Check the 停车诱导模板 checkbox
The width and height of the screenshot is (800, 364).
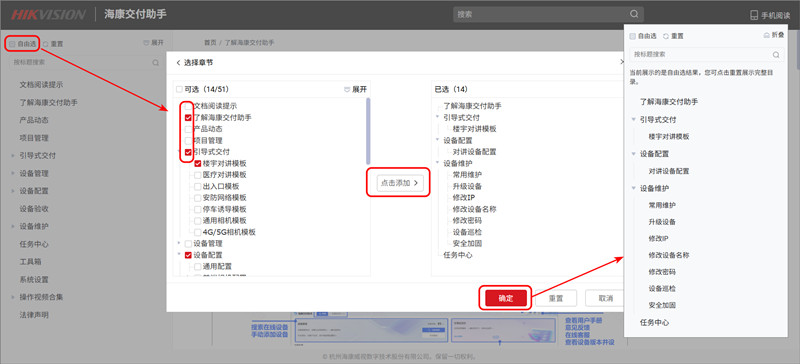197,209
